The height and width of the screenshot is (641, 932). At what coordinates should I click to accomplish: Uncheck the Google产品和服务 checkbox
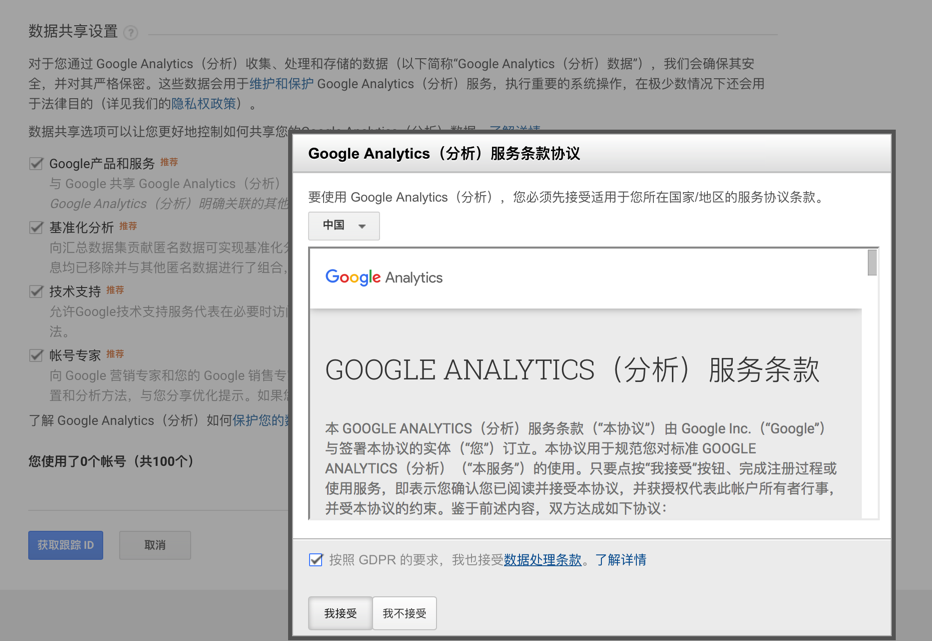[x=36, y=163]
